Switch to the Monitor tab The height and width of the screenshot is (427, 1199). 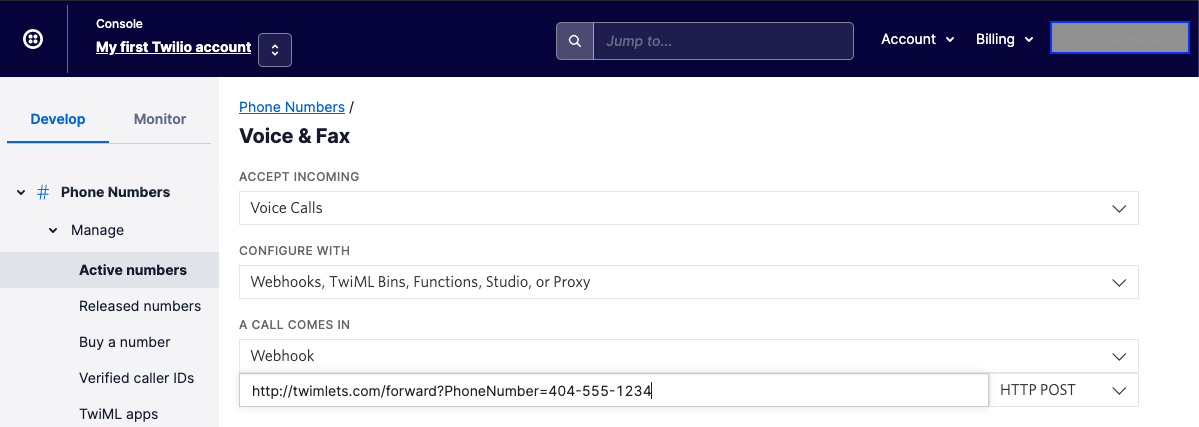click(x=160, y=119)
